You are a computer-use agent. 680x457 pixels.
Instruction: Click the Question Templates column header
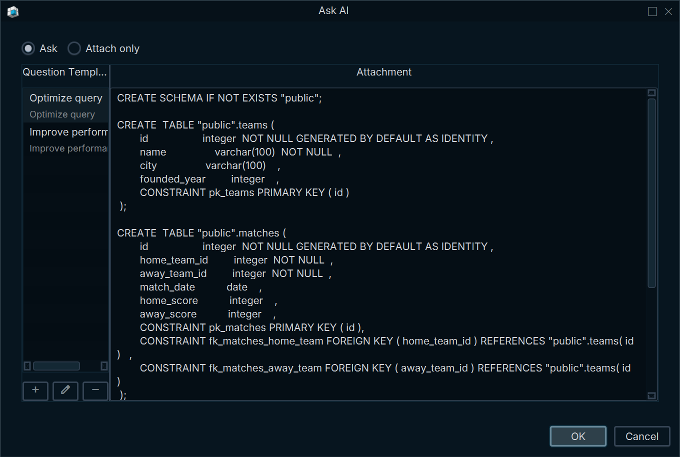65,72
